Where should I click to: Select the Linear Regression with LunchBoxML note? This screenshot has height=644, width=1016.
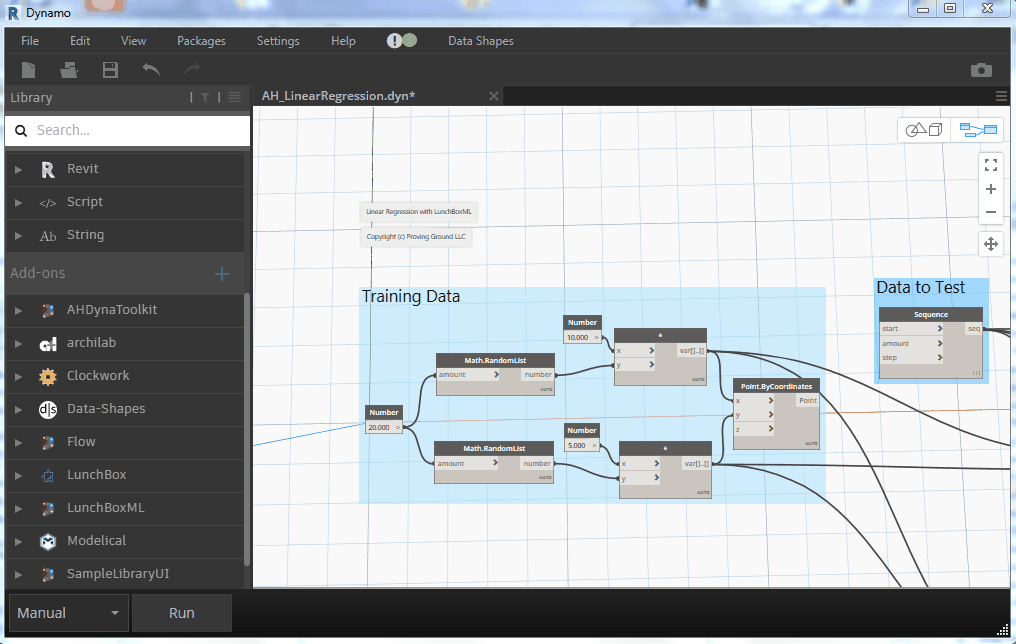419,212
